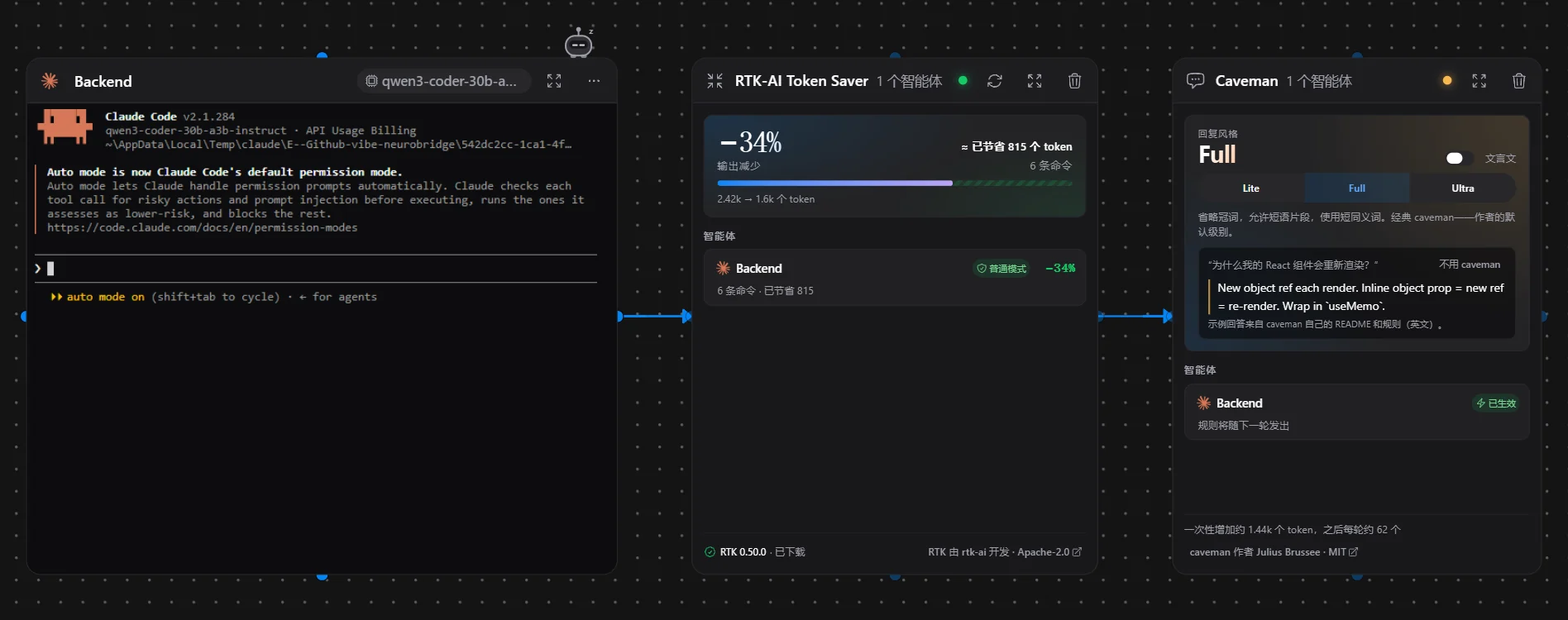Open the permission-modes documentation link

click(x=202, y=227)
